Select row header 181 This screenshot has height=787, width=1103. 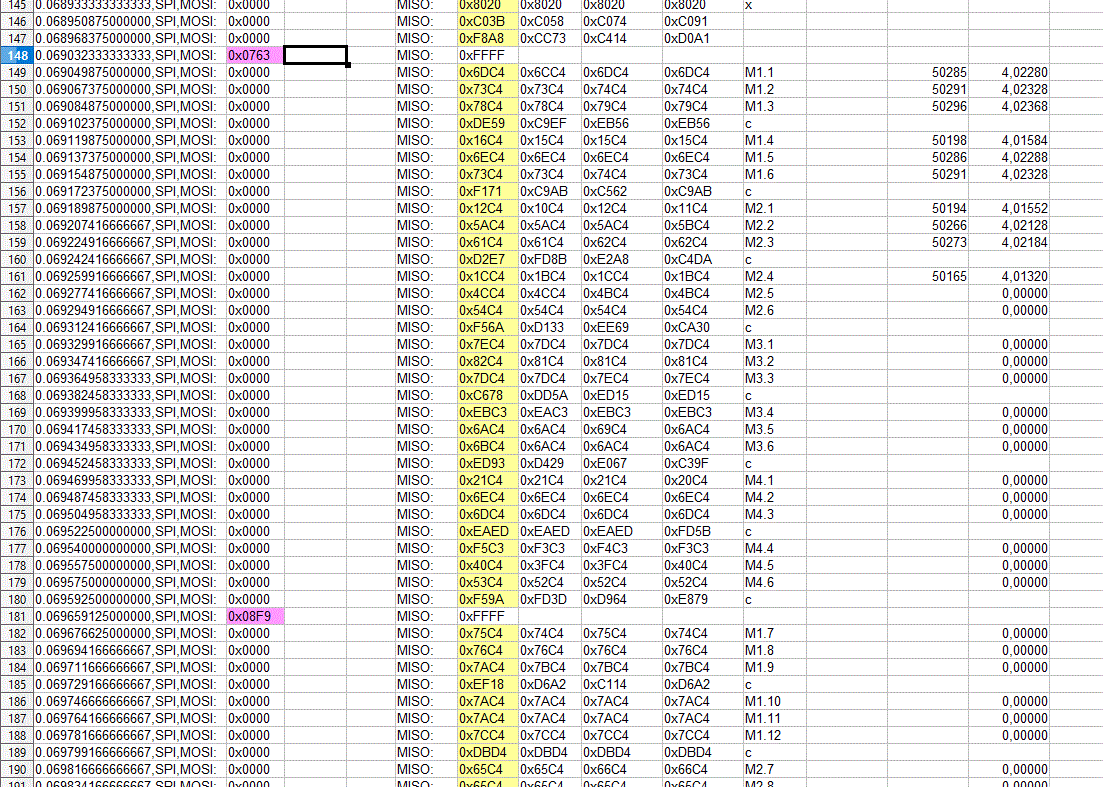16,617
